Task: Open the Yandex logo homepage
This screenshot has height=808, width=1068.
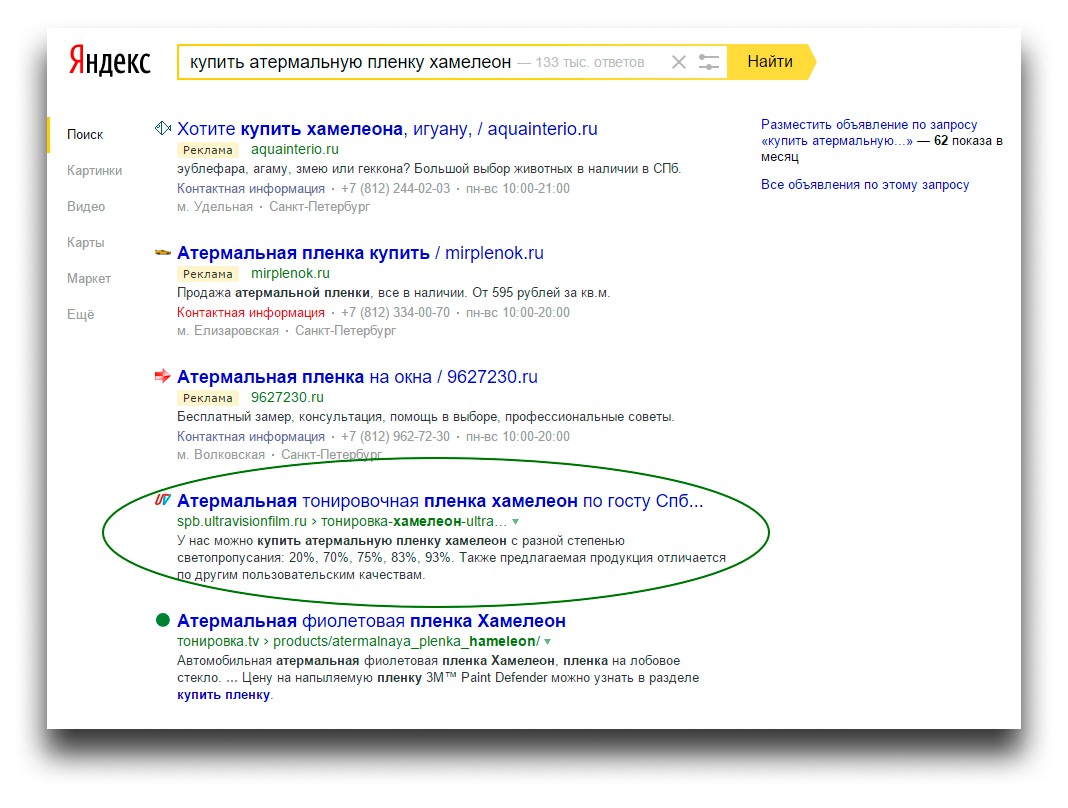Action: 110,61
